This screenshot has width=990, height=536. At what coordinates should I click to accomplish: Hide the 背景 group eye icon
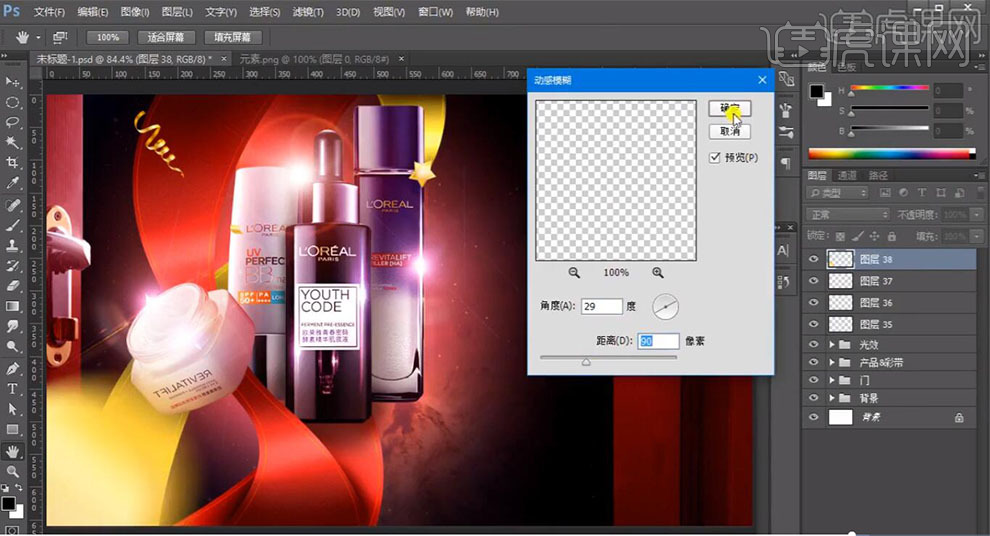[813, 397]
